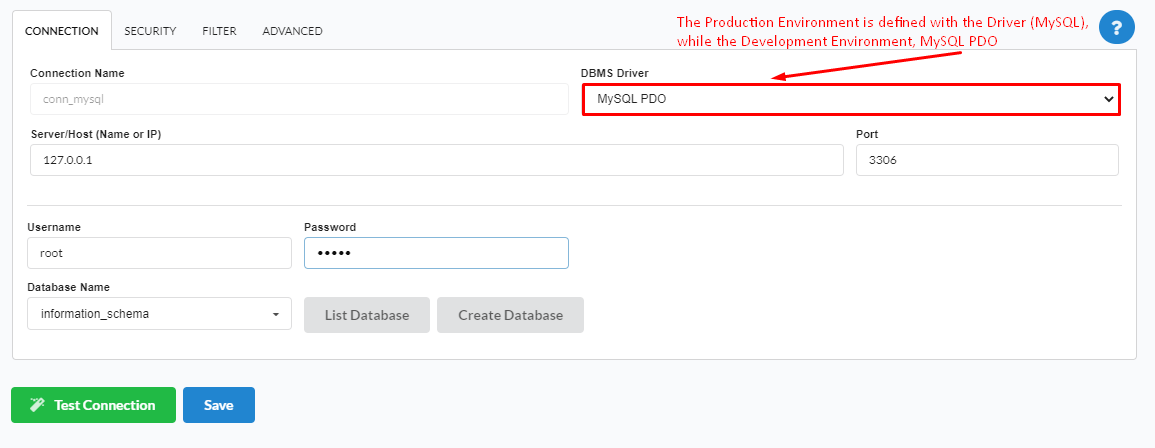Click the List Database button
This screenshot has height=448, width=1155.
pos(367,315)
